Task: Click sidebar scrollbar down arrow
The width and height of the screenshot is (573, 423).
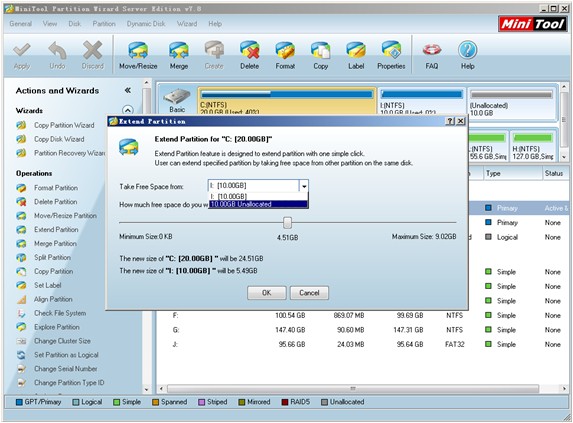Action: tap(147, 389)
